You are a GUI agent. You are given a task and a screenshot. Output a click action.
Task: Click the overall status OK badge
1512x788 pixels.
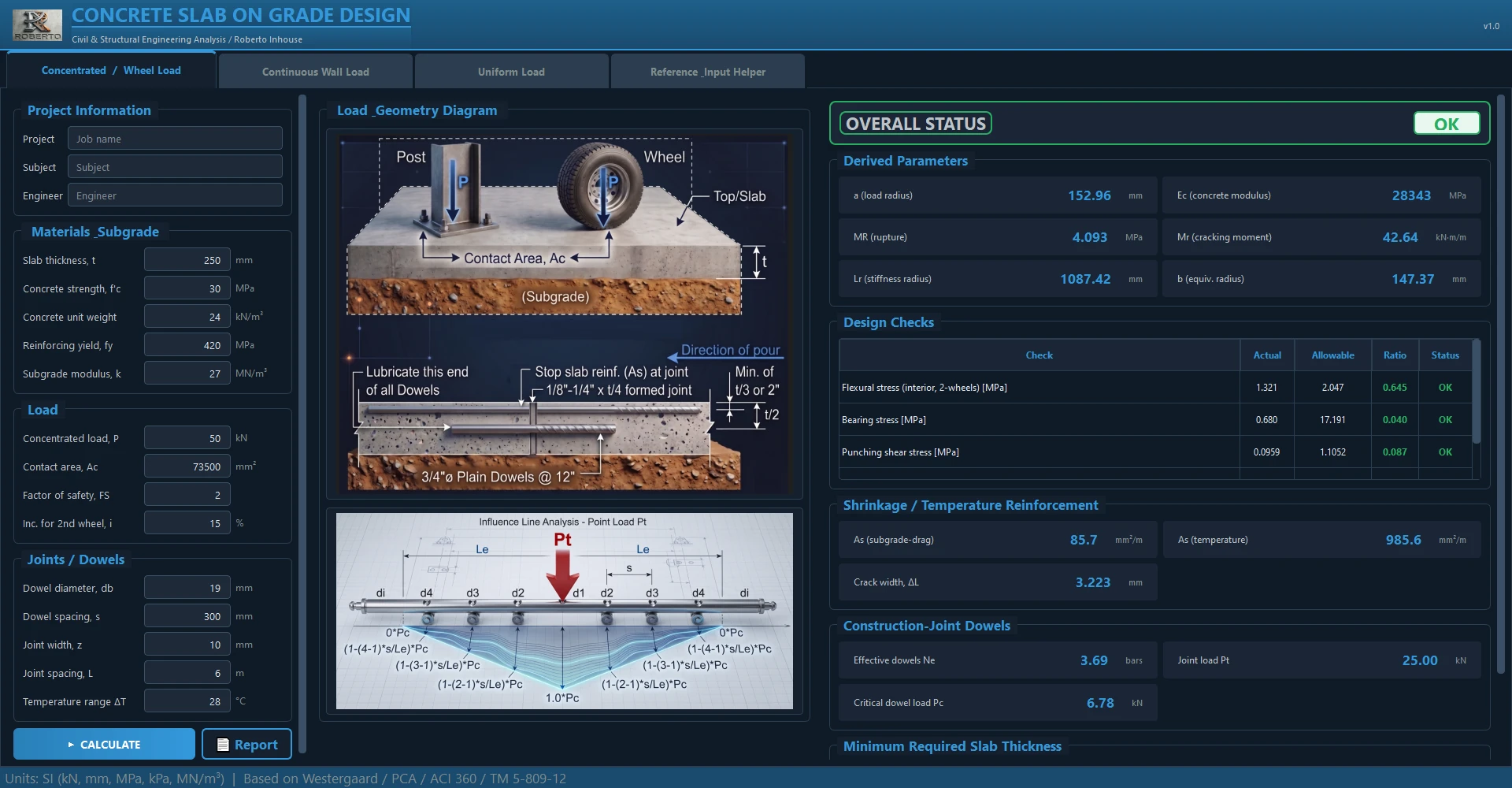pyautogui.click(x=1446, y=124)
